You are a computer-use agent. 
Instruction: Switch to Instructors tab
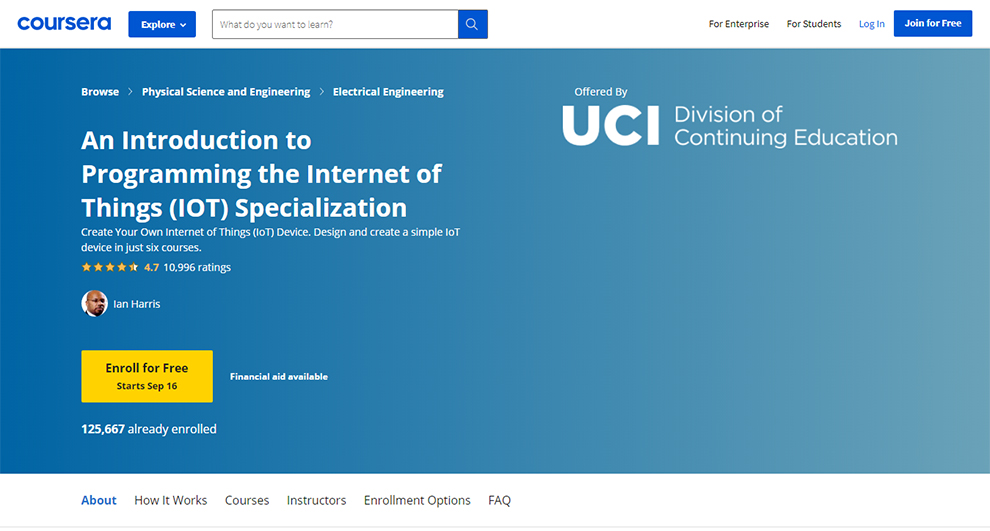(316, 500)
